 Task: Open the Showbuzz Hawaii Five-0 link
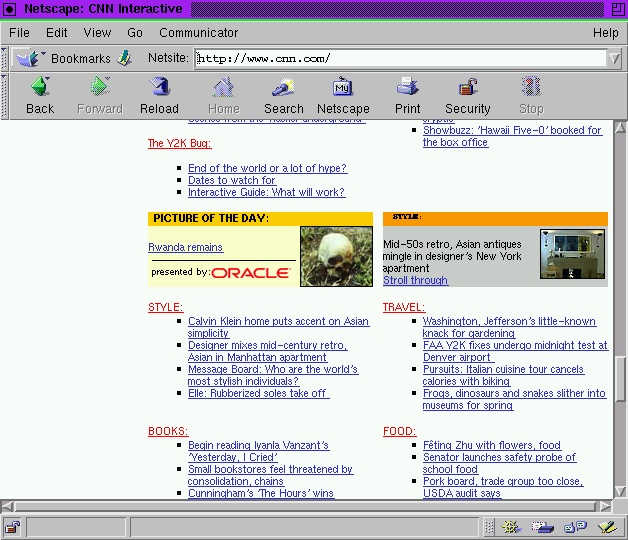(x=512, y=136)
